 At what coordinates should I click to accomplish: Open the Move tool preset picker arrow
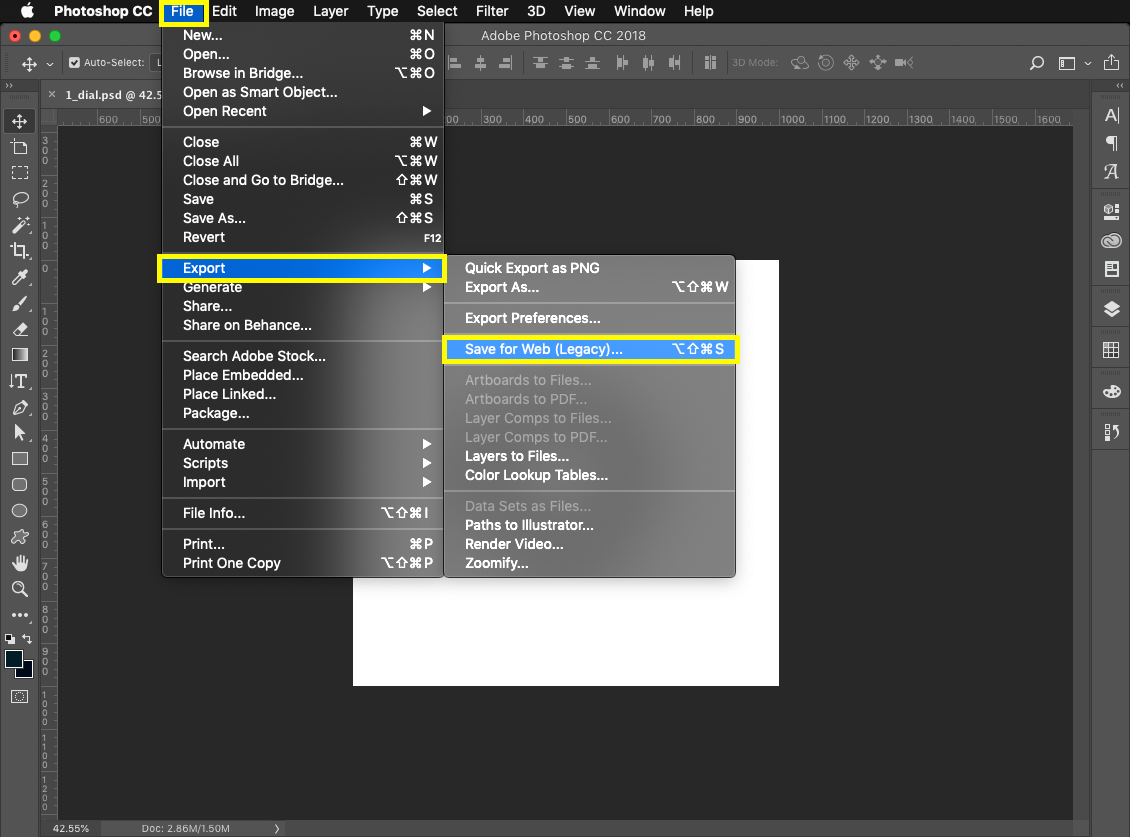coord(50,64)
